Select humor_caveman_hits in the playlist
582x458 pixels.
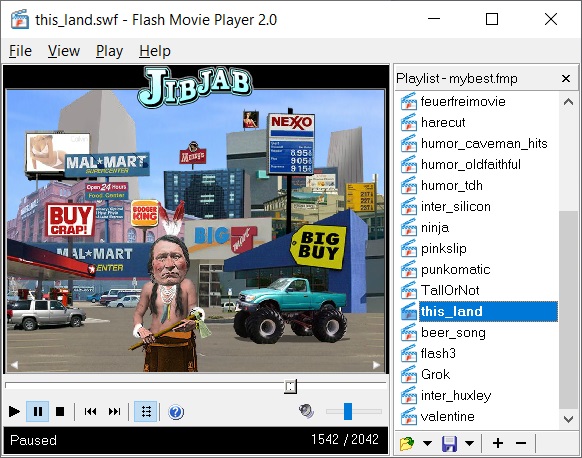click(484, 144)
